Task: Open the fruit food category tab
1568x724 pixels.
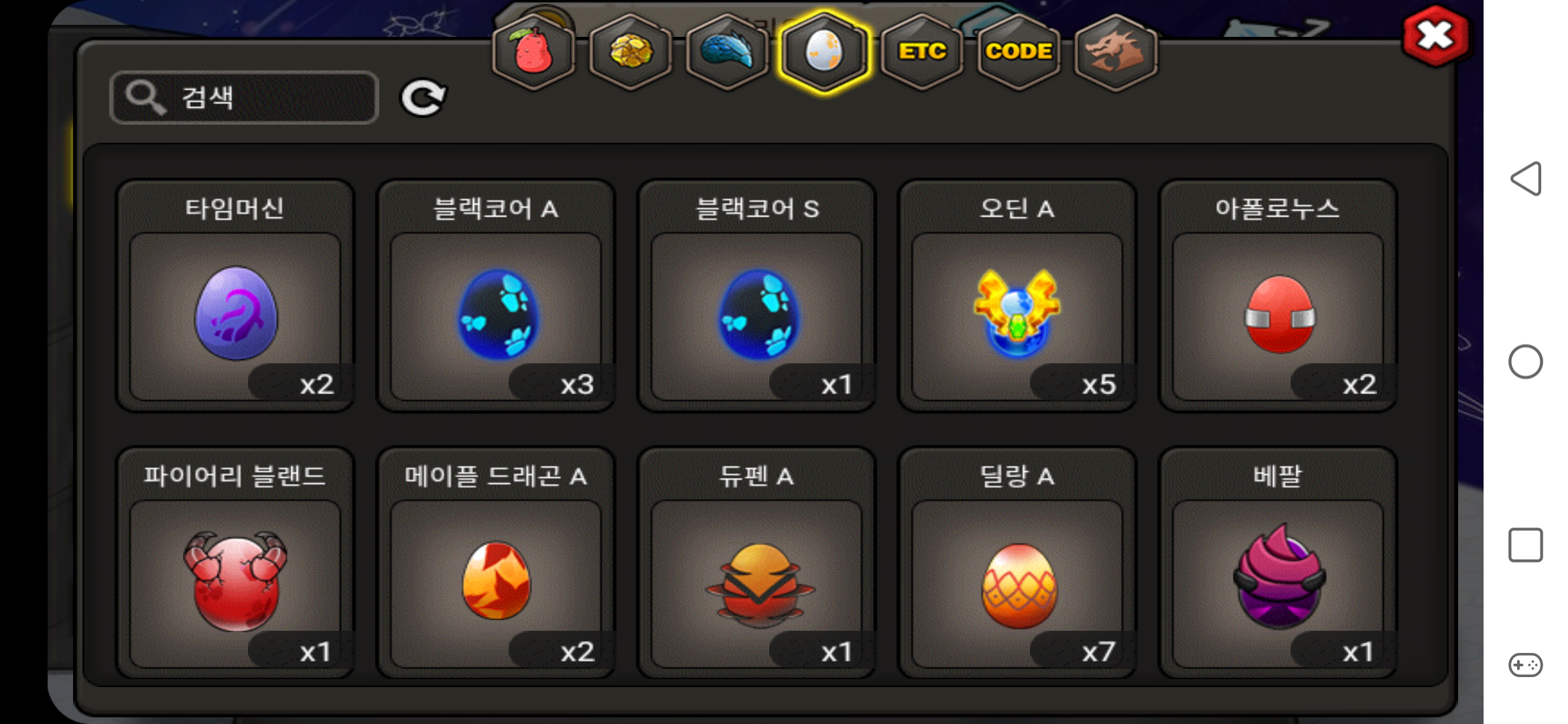Action: [533, 52]
